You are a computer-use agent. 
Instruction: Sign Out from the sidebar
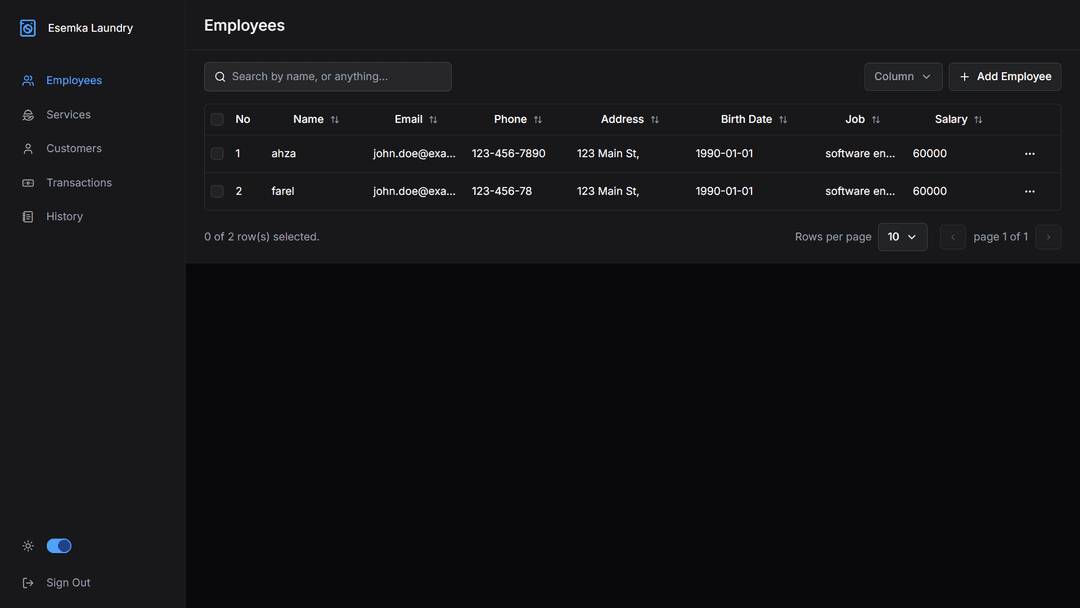[68, 583]
